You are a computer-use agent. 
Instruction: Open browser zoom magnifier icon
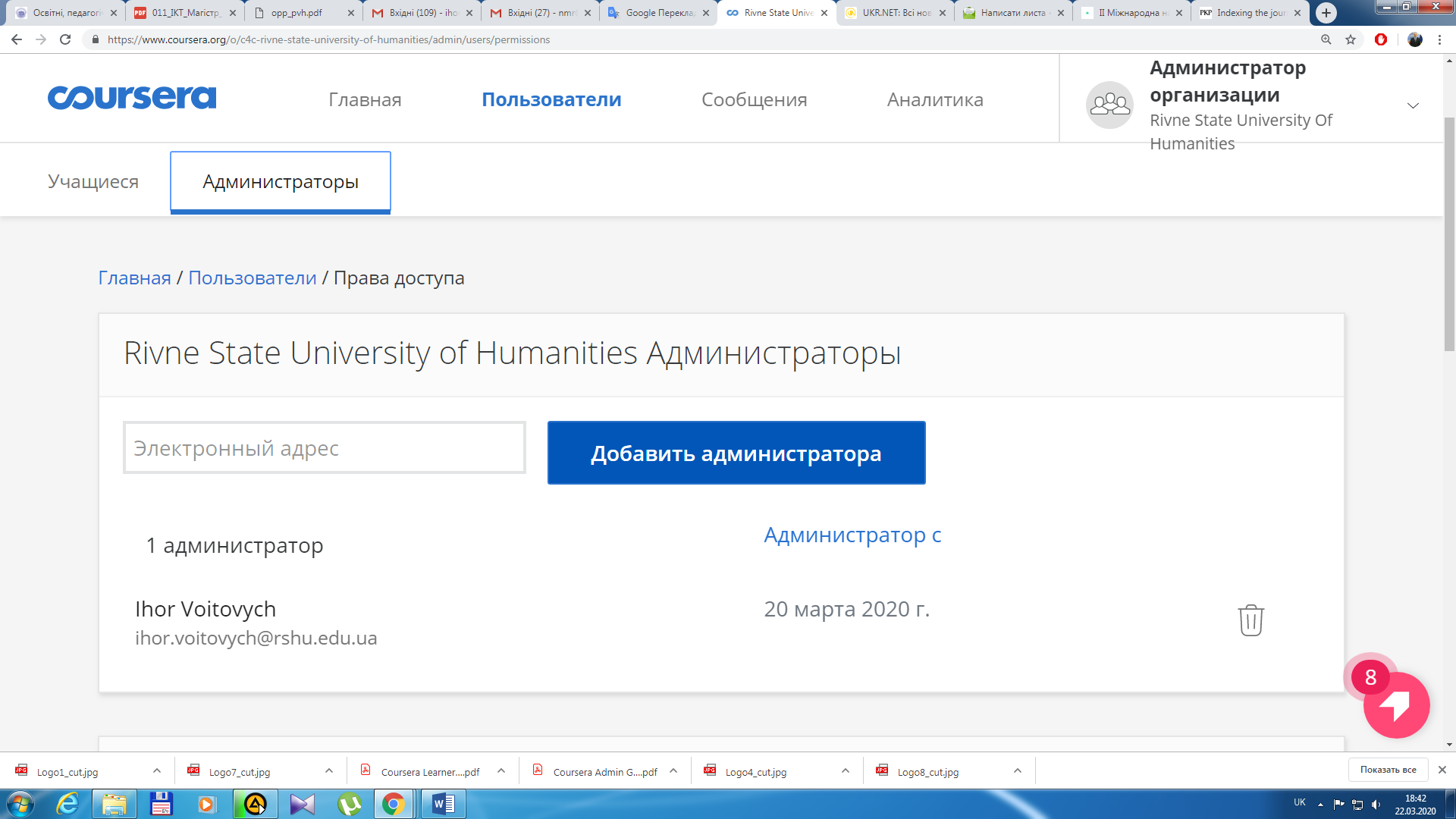coord(1326,39)
